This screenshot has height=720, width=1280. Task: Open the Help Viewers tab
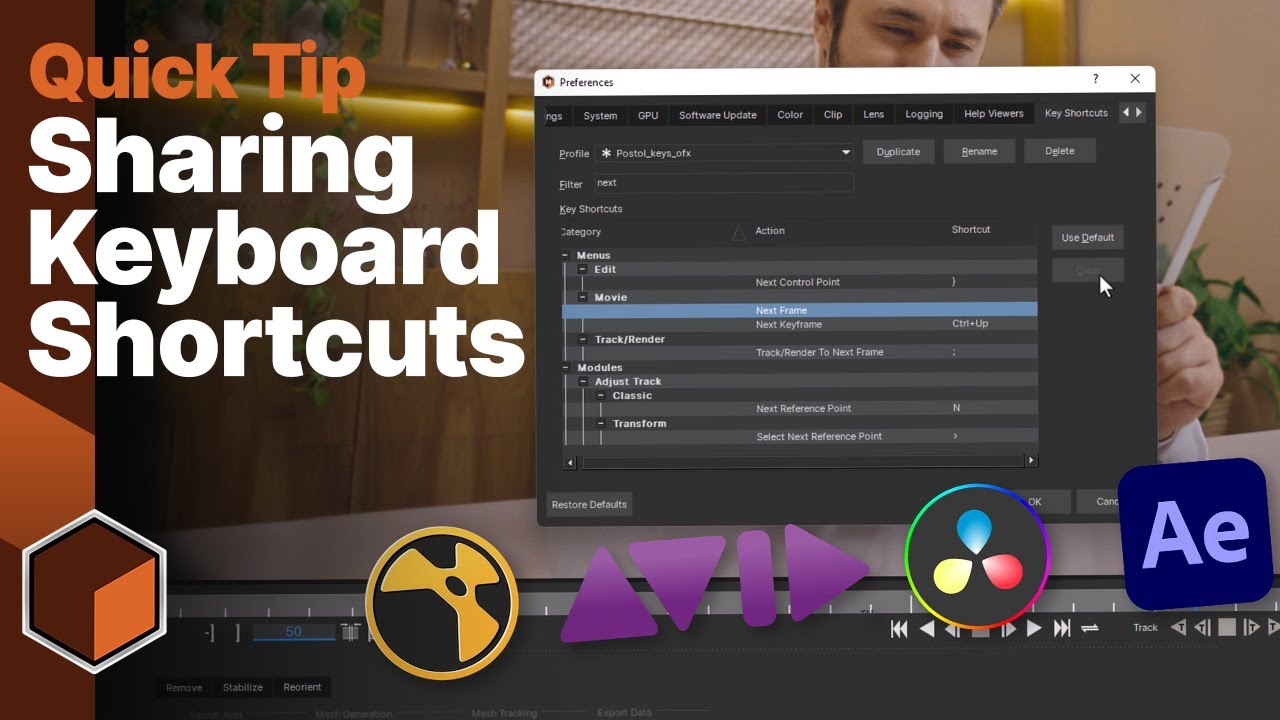pyautogui.click(x=994, y=115)
